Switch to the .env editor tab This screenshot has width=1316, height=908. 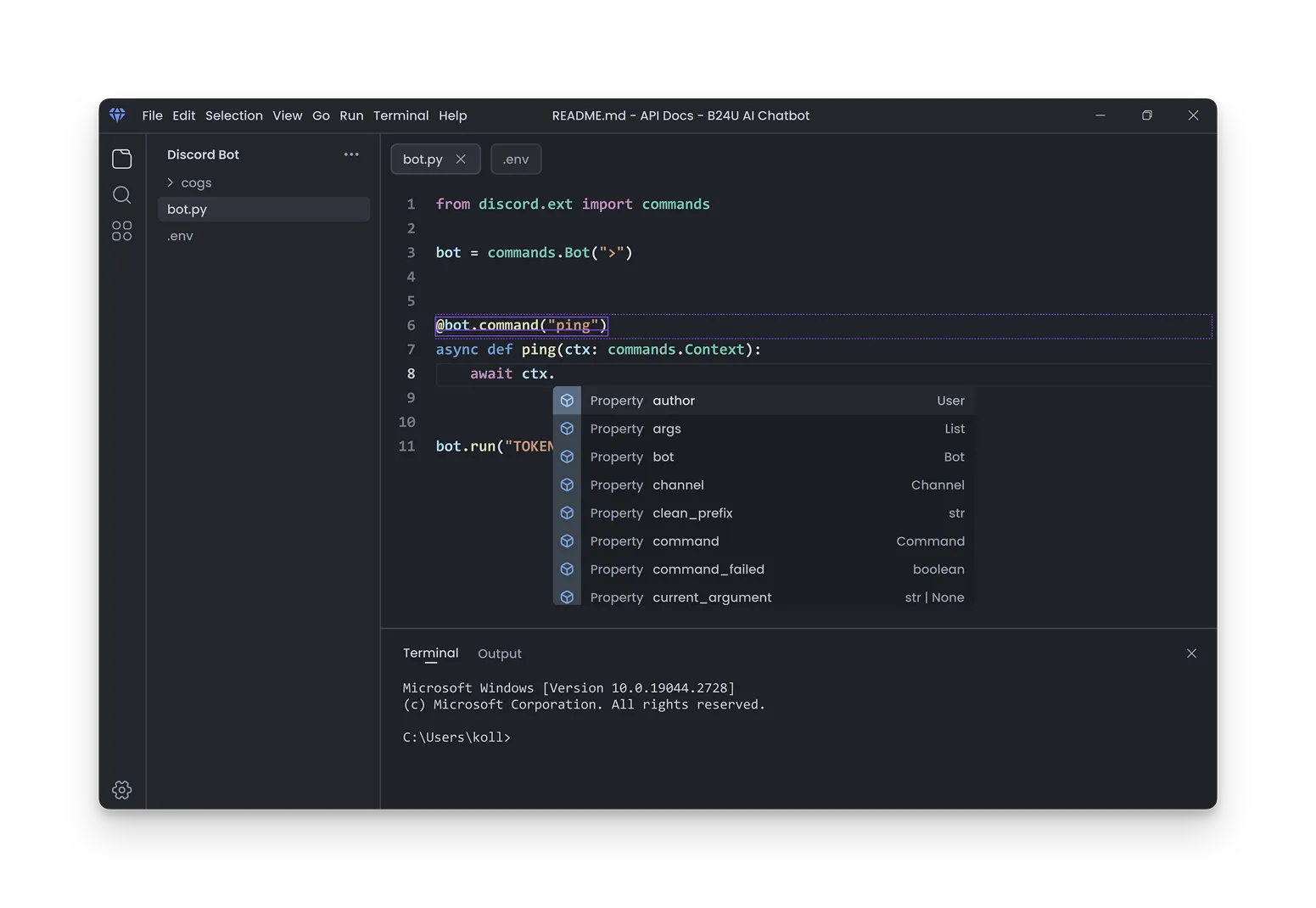[x=516, y=160]
